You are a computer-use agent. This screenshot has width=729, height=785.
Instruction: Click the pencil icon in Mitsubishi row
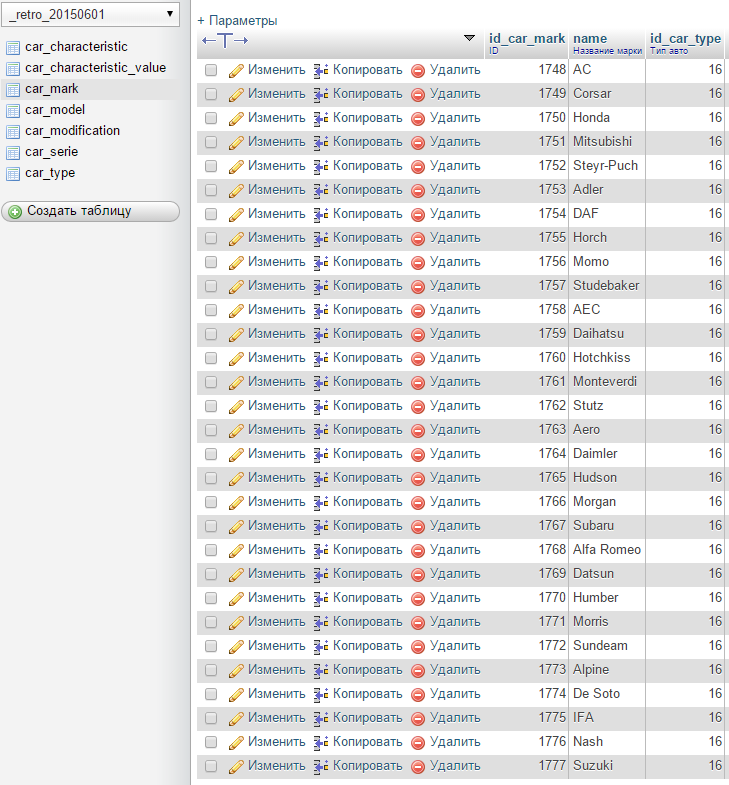(x=236, y=143)
